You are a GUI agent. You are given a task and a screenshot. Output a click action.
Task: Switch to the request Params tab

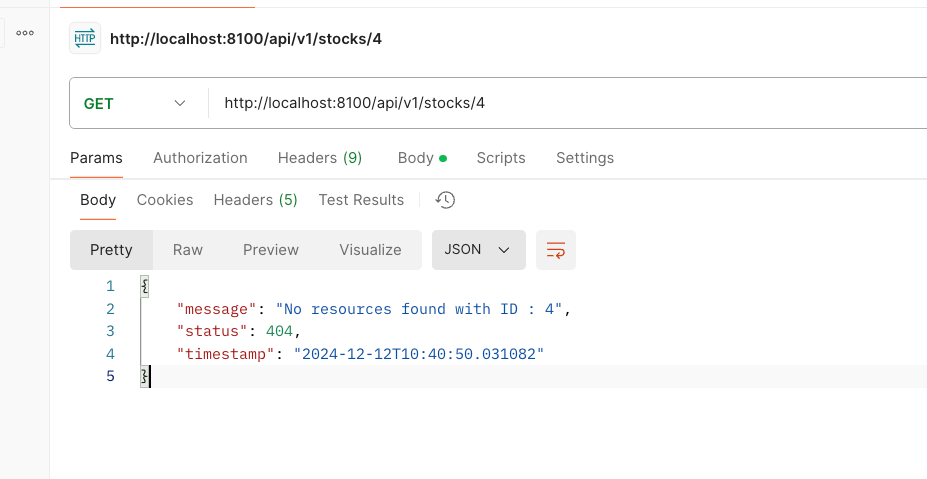click(x=96, y=158)
